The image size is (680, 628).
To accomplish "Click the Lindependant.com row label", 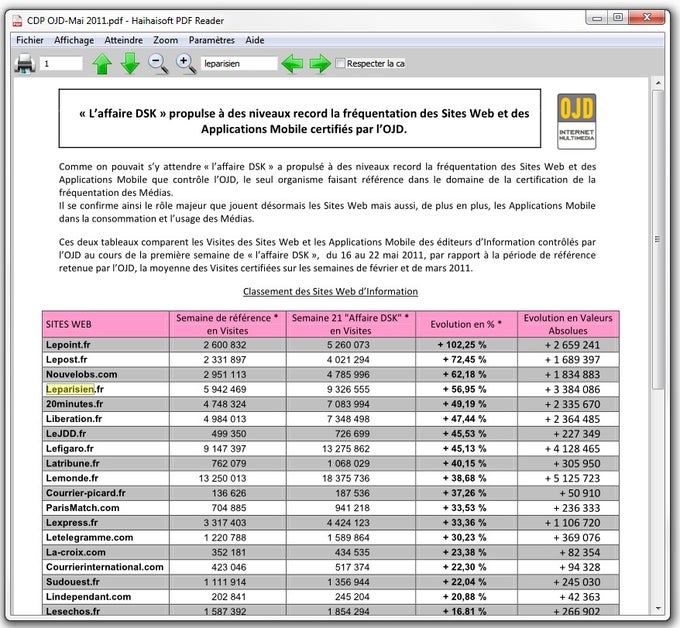I will coord(88,597).
